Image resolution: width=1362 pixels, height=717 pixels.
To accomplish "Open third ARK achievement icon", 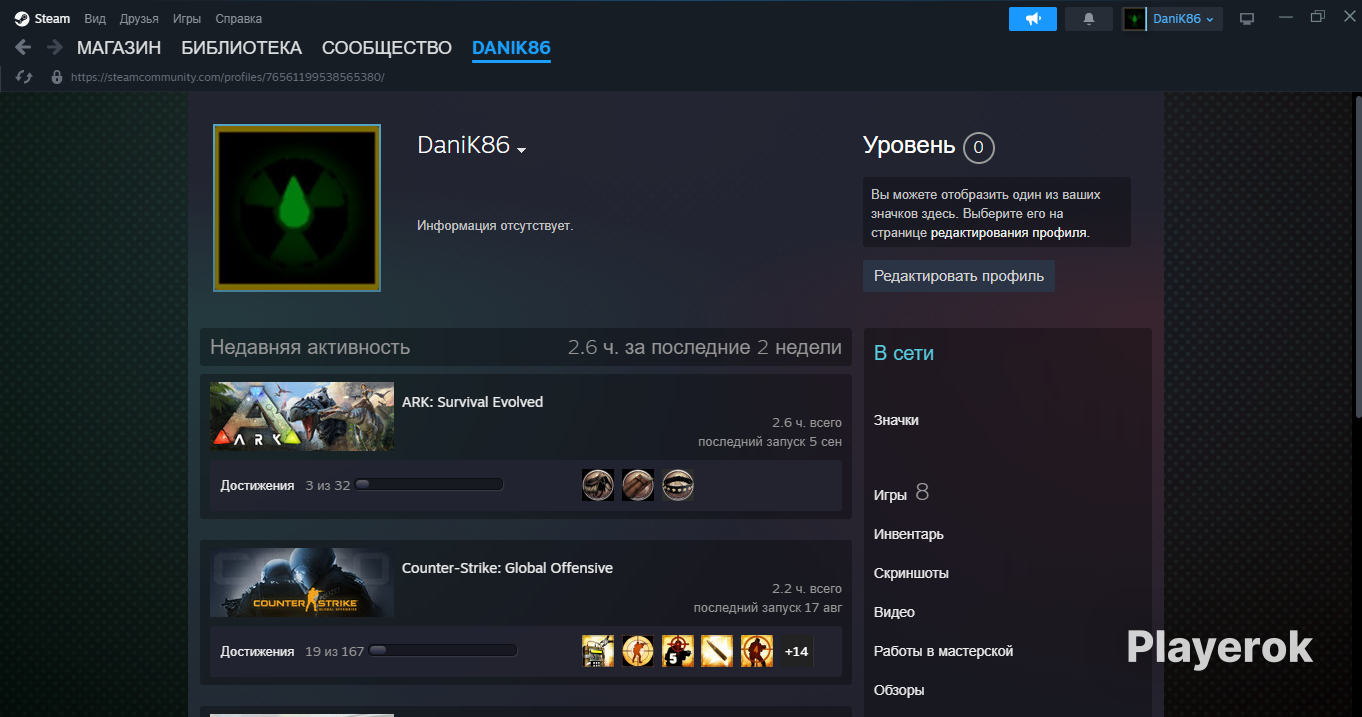I will click(678, 485).
